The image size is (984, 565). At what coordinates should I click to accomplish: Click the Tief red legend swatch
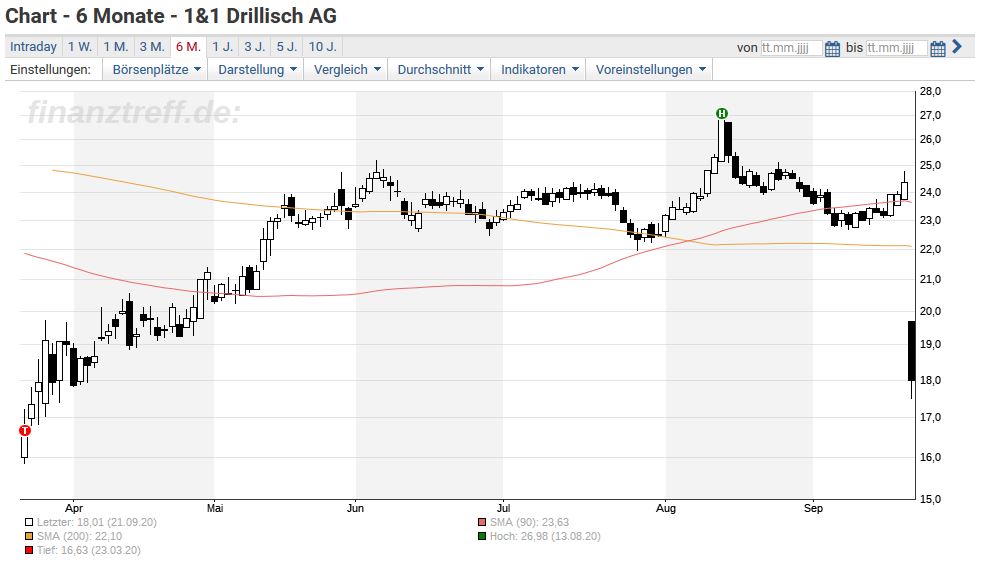[x=29, y=551]
